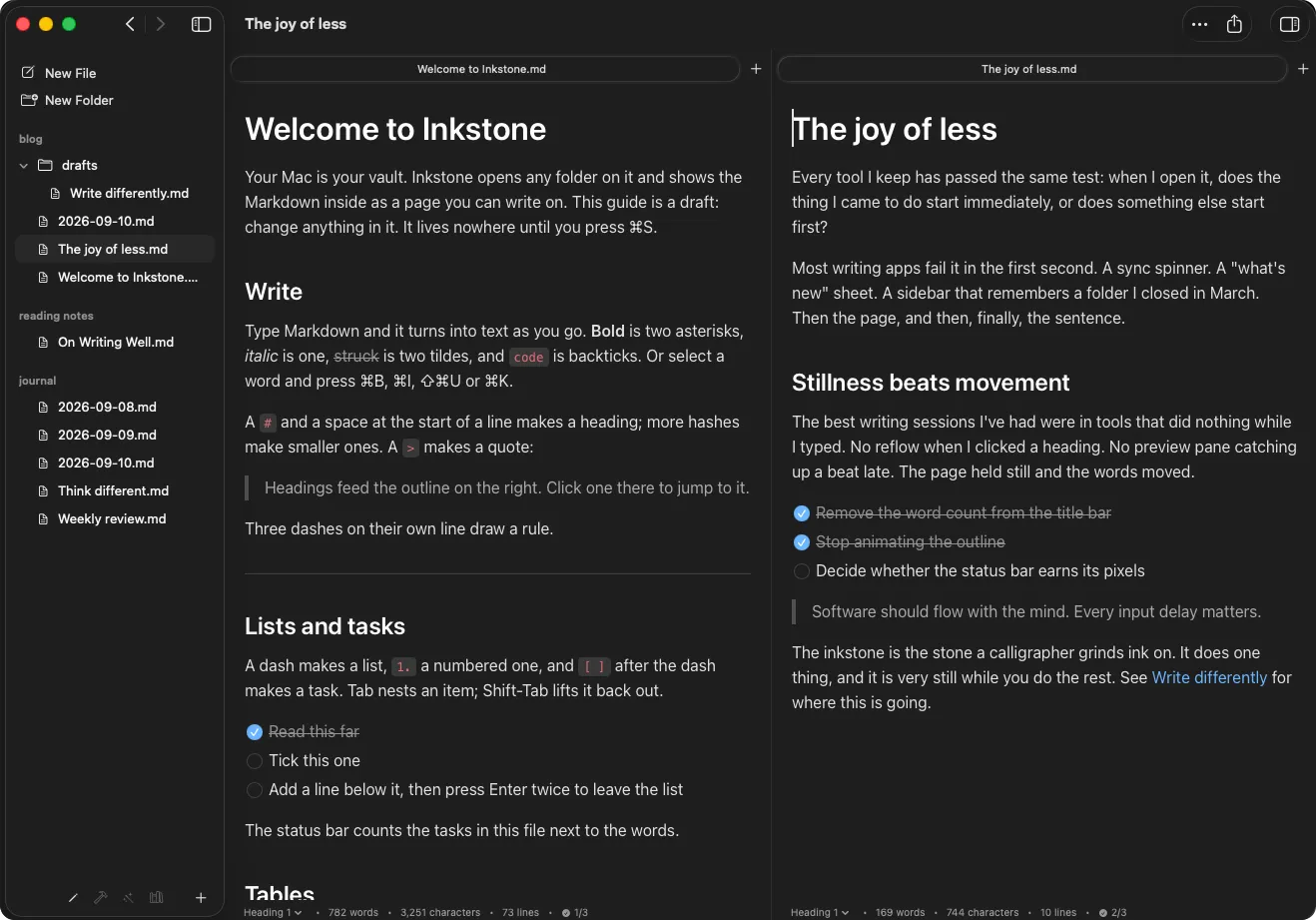Go back with the left chevron arrow
The width and height of the screenshot is (1316, 920).
click(130, 24)
